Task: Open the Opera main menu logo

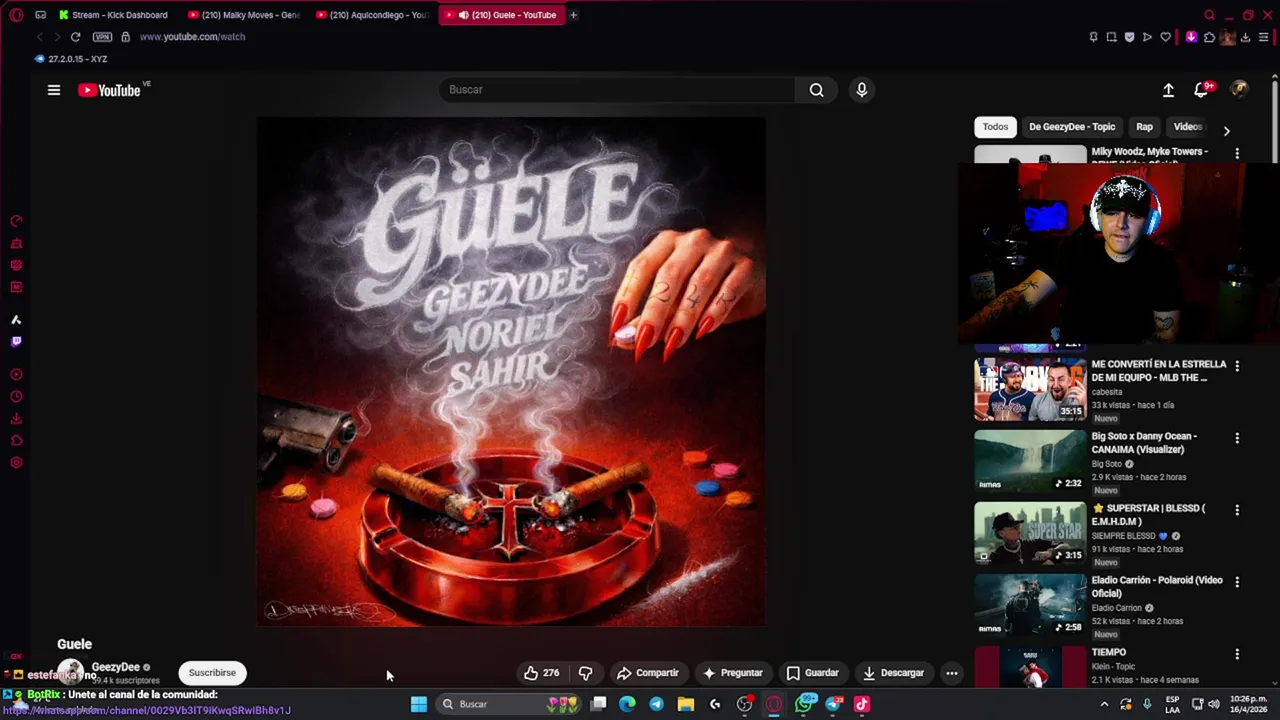Action: click(x=15, y=15)
